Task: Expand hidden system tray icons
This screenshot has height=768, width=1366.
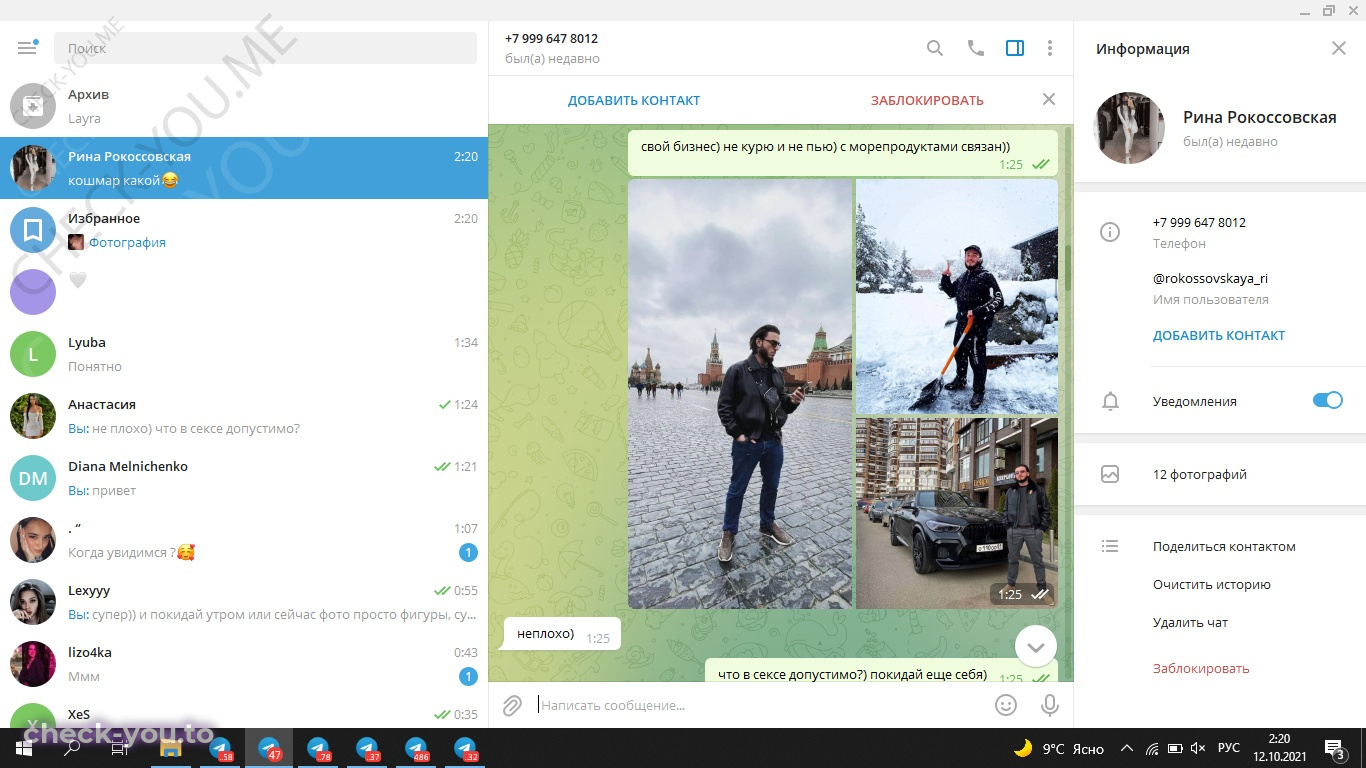Action: 1127,748
